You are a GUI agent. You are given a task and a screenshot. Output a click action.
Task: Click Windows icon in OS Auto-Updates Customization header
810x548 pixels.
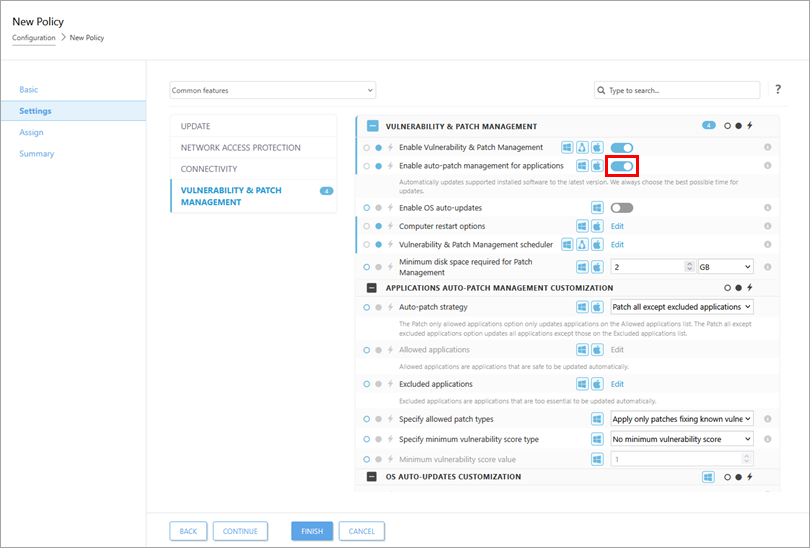point(708,477)
